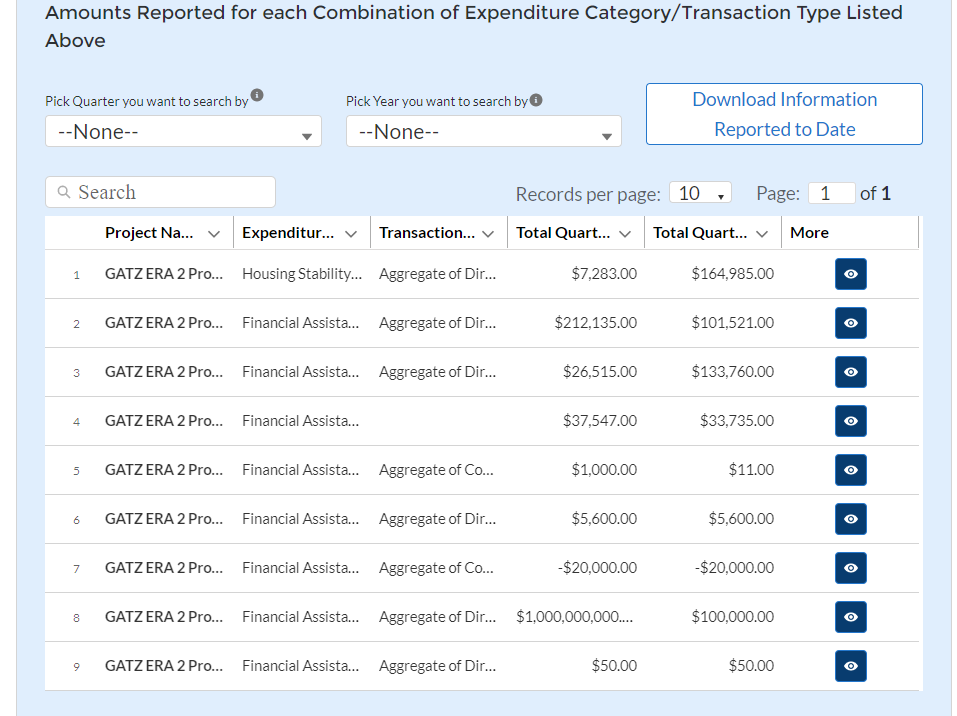
Task: Open the quarter selection dropdown
Action: [183, 132]
